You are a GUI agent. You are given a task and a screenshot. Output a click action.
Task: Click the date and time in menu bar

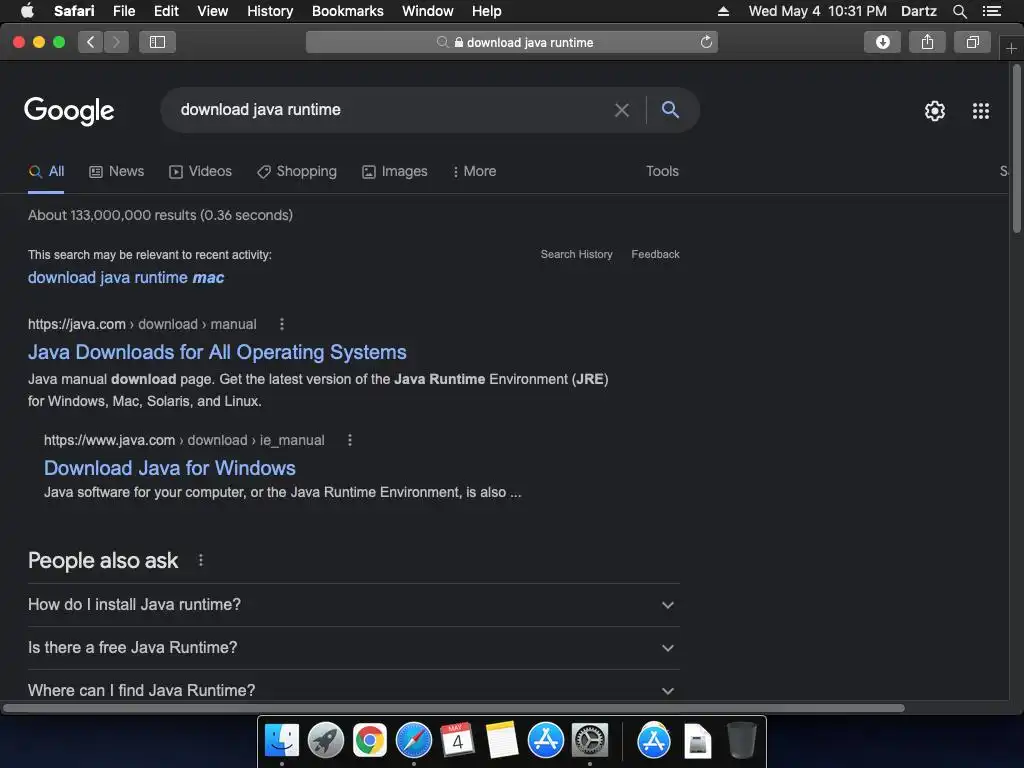coord(817,11)
